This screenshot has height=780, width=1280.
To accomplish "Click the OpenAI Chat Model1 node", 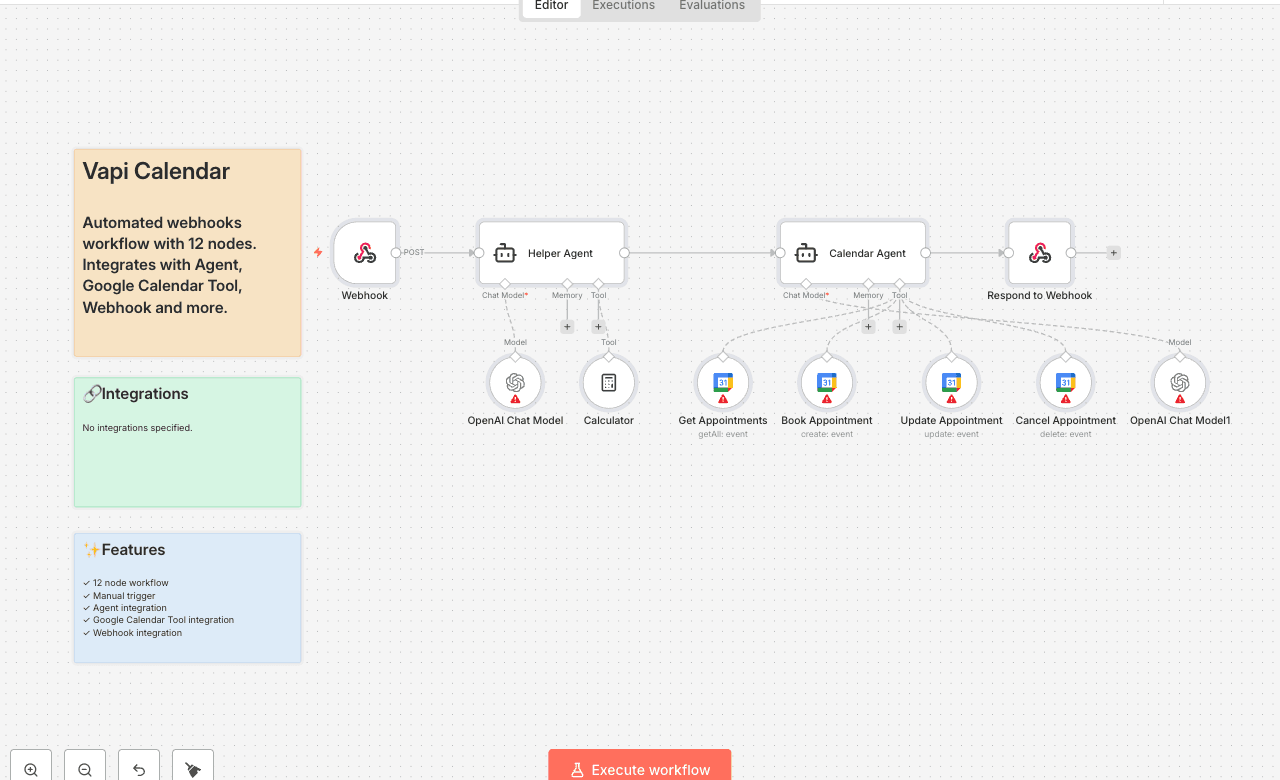I will click(1180, 383).
